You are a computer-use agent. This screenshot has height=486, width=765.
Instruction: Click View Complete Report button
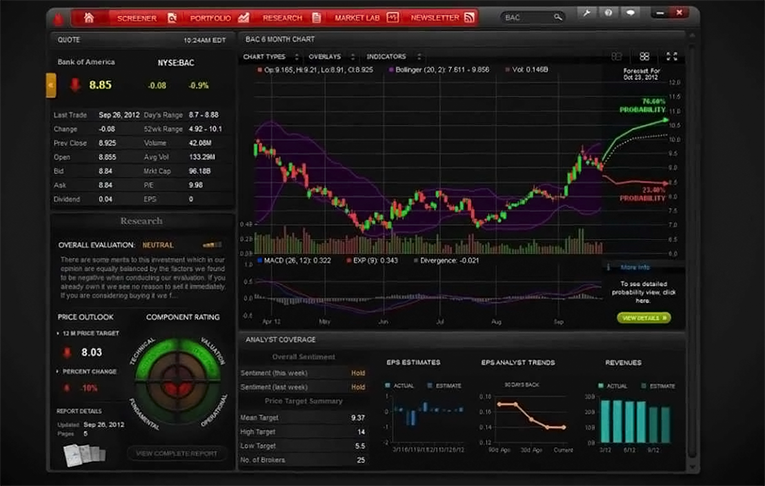tap(177, 453)
